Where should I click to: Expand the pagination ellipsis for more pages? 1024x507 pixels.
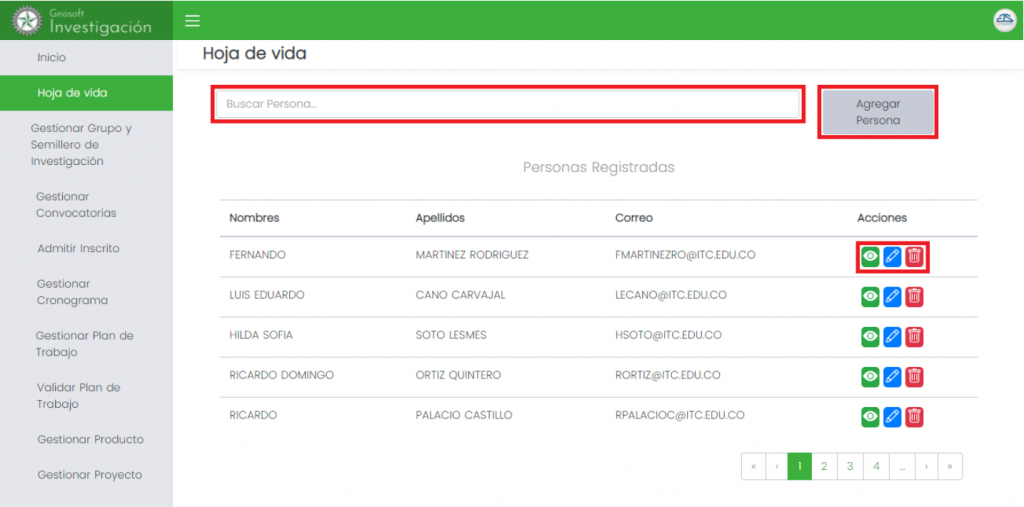(x=901, y=466)
